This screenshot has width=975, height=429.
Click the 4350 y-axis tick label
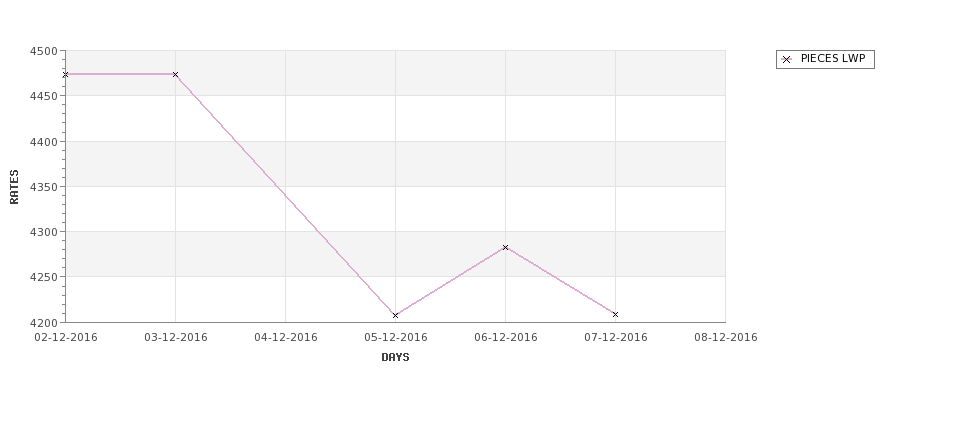[44, 187]
